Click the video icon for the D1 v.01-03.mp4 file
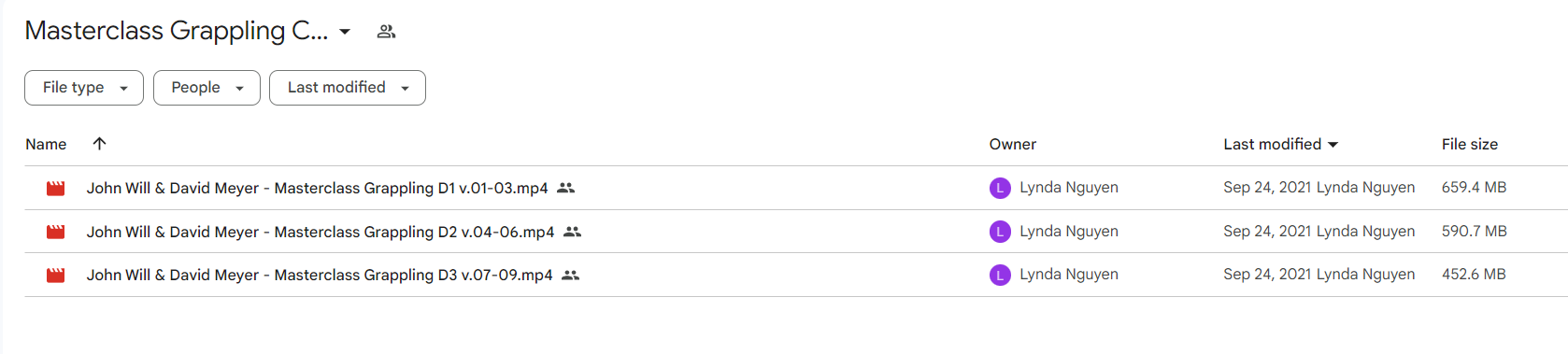This screenshot has height=354, width=1568. (x=56, y=189)
